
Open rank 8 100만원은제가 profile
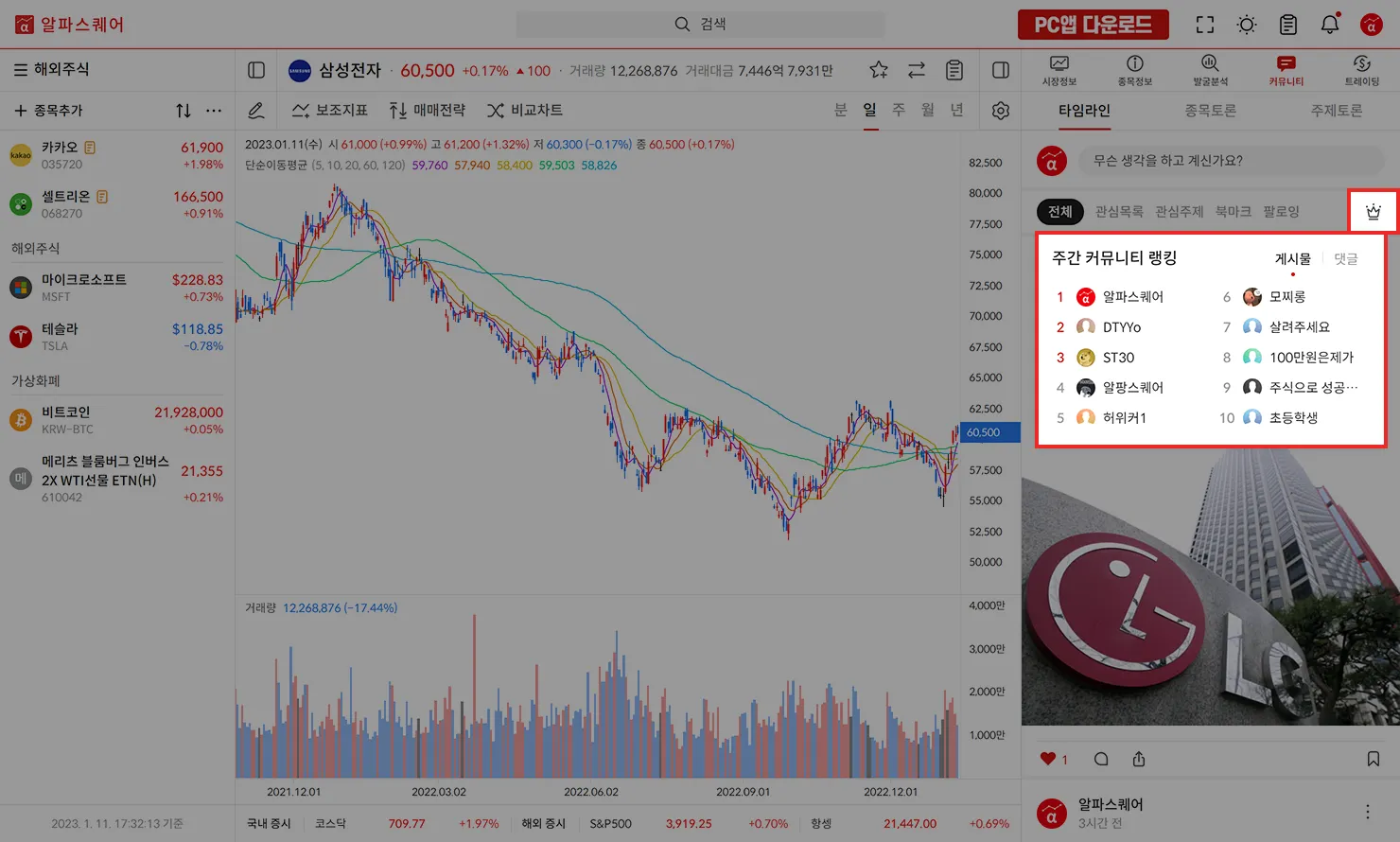tap(1299, 358)
